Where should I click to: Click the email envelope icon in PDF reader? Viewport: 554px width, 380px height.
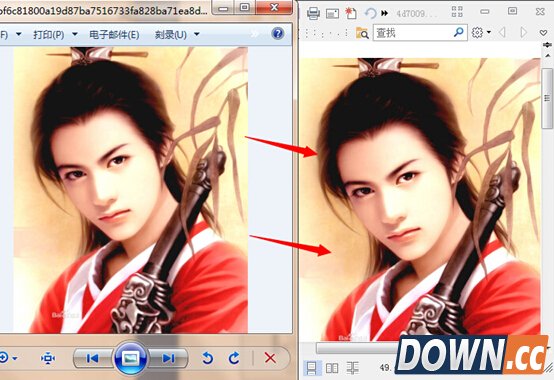pos(332,14)
